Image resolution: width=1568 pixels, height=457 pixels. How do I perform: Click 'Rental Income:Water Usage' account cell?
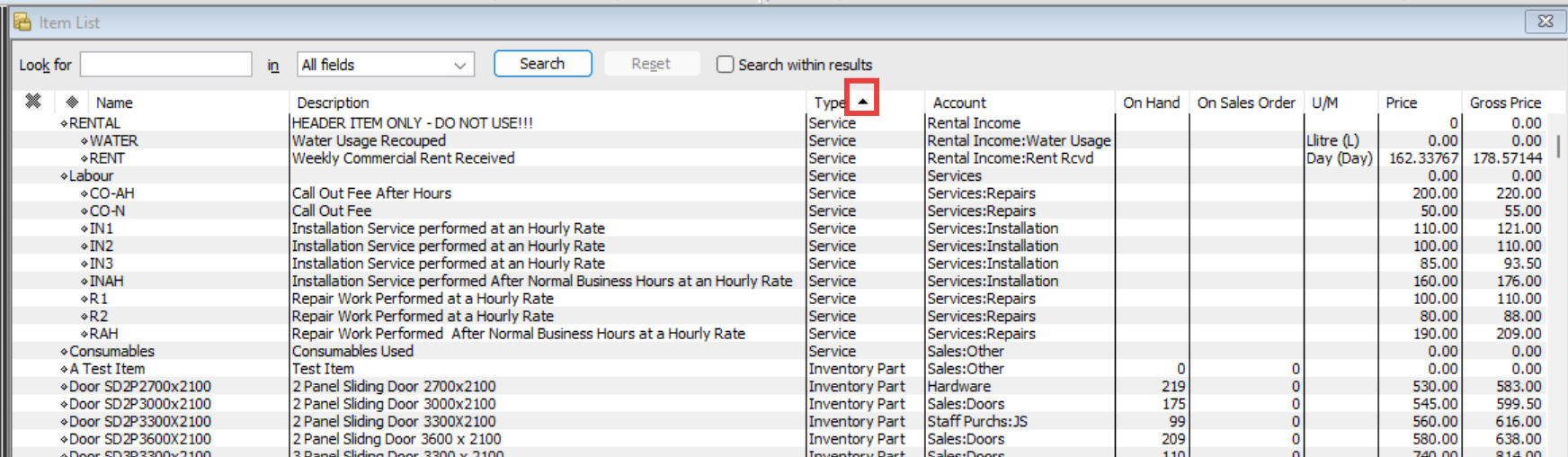tap(1019, 141)
